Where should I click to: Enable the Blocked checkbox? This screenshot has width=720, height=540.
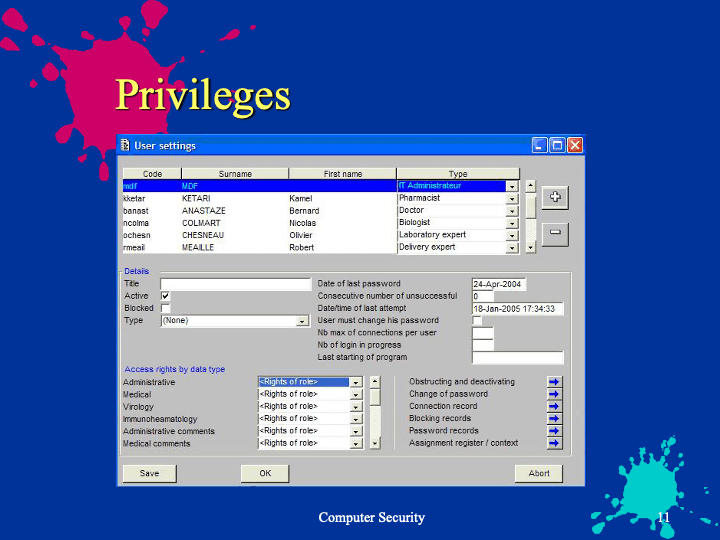click(166, 308)
